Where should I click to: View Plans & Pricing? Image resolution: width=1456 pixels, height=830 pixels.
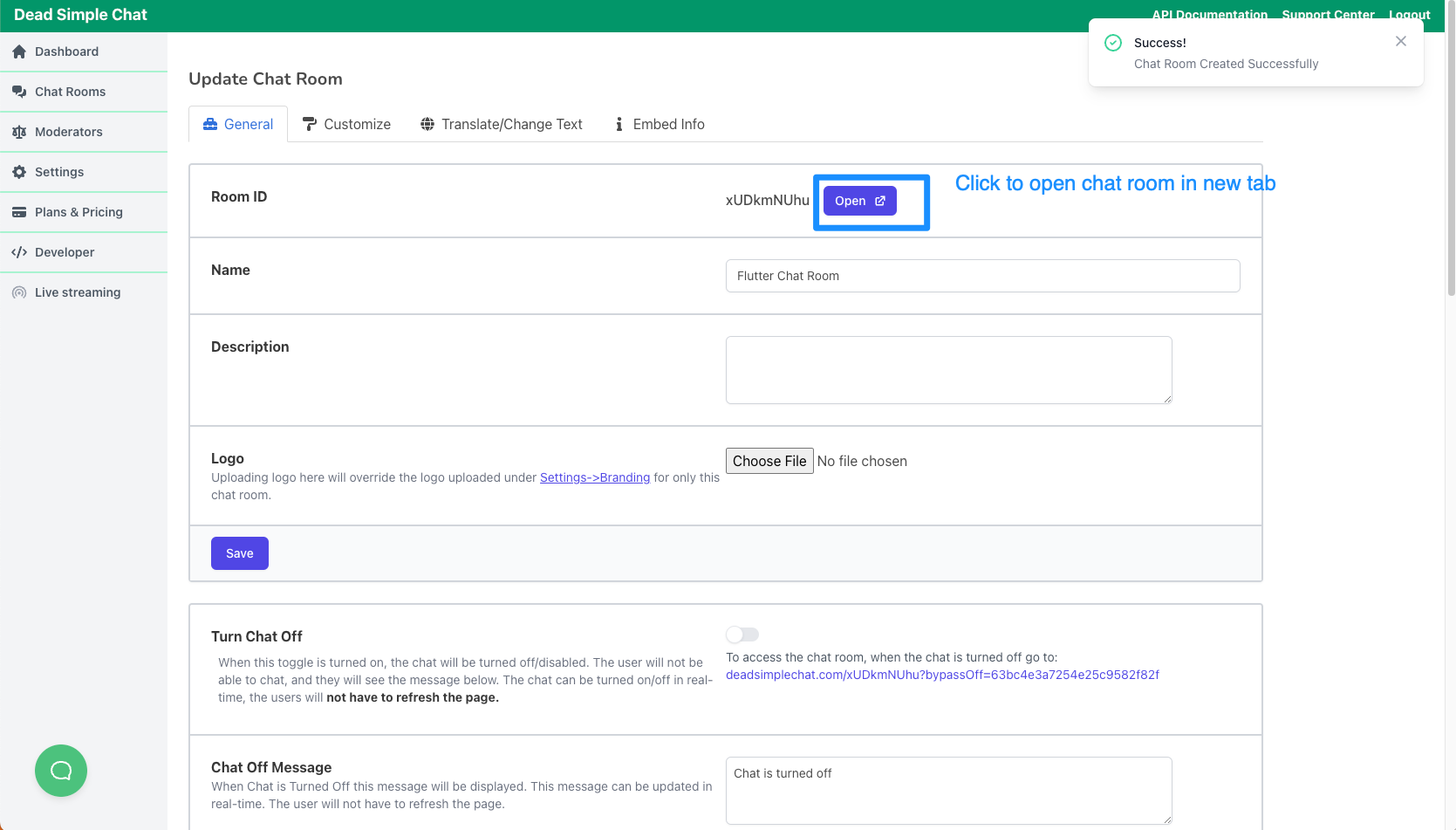point(79,211)
